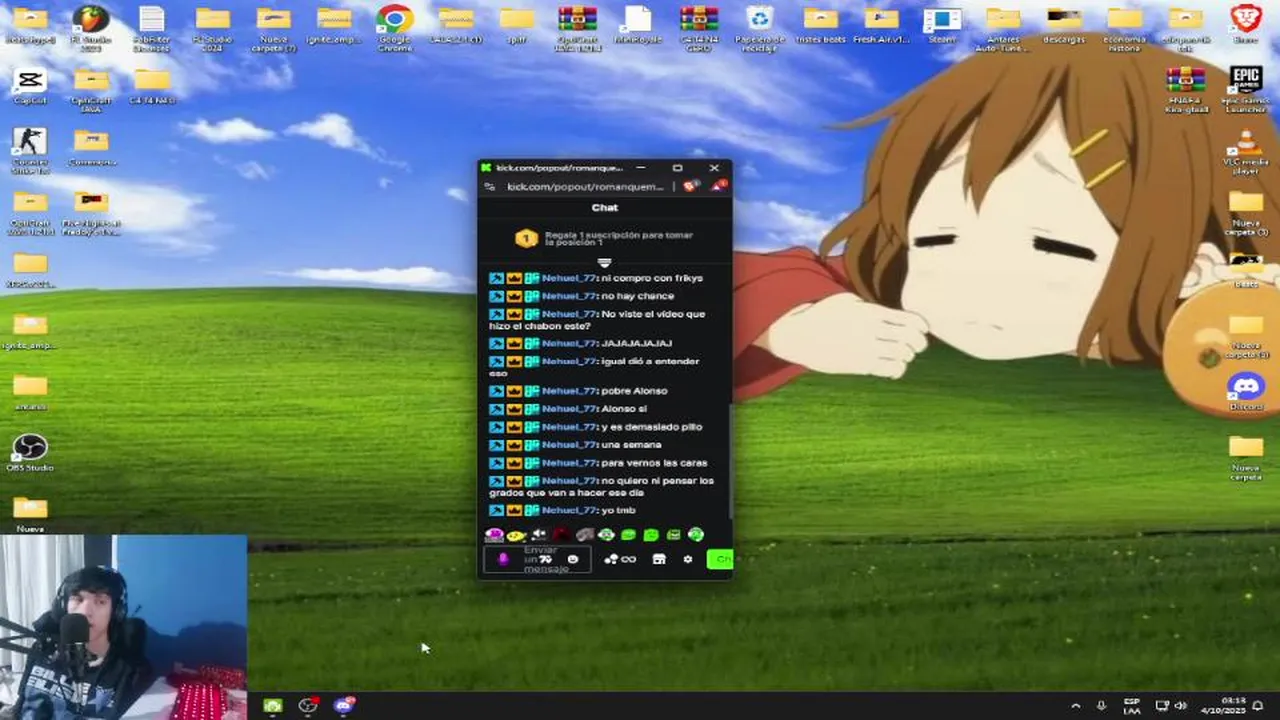The image size is (1280, 720).
Task: Click the webcam overlay thumbnail
Action: pos(123,627)
